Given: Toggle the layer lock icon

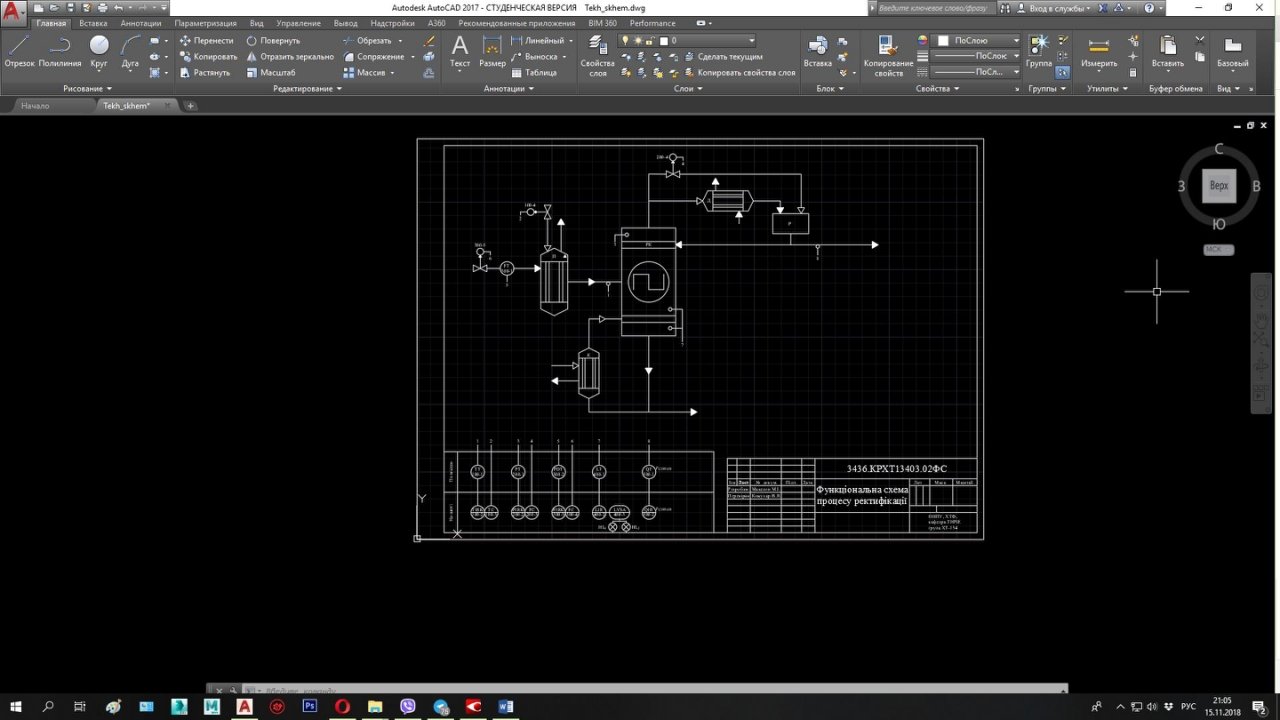Looking at the screenshot, I should (650, 41).
